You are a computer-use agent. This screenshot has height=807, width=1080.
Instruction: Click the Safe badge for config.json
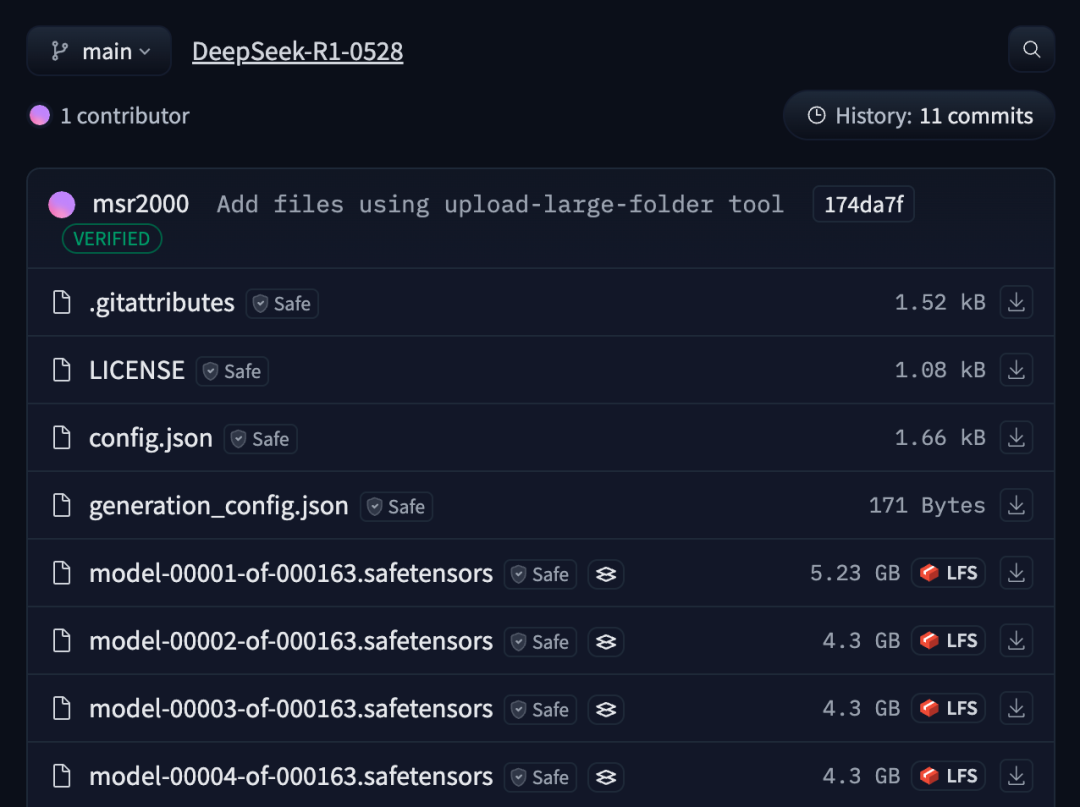pos(261,439)
